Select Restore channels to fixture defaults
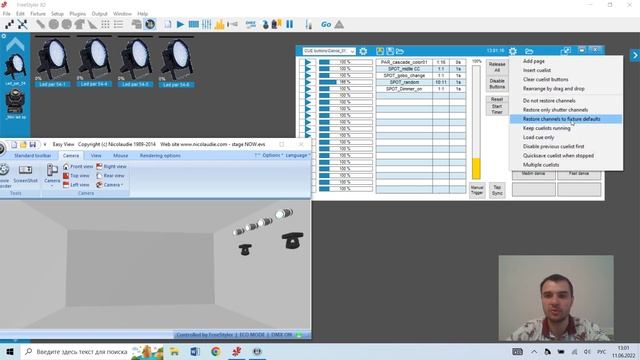 click(x=562, y=119)
